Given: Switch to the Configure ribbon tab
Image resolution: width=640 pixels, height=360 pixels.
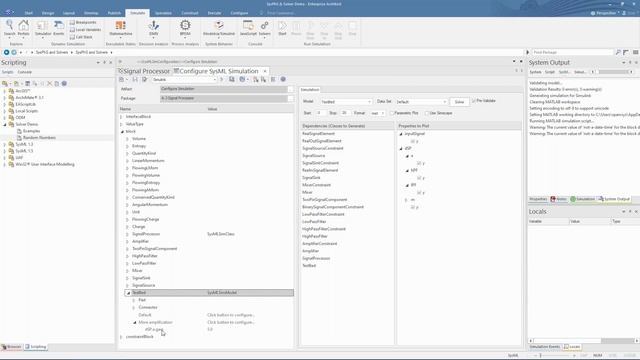Looking at the screenshot, I should [x=239, y=13].
